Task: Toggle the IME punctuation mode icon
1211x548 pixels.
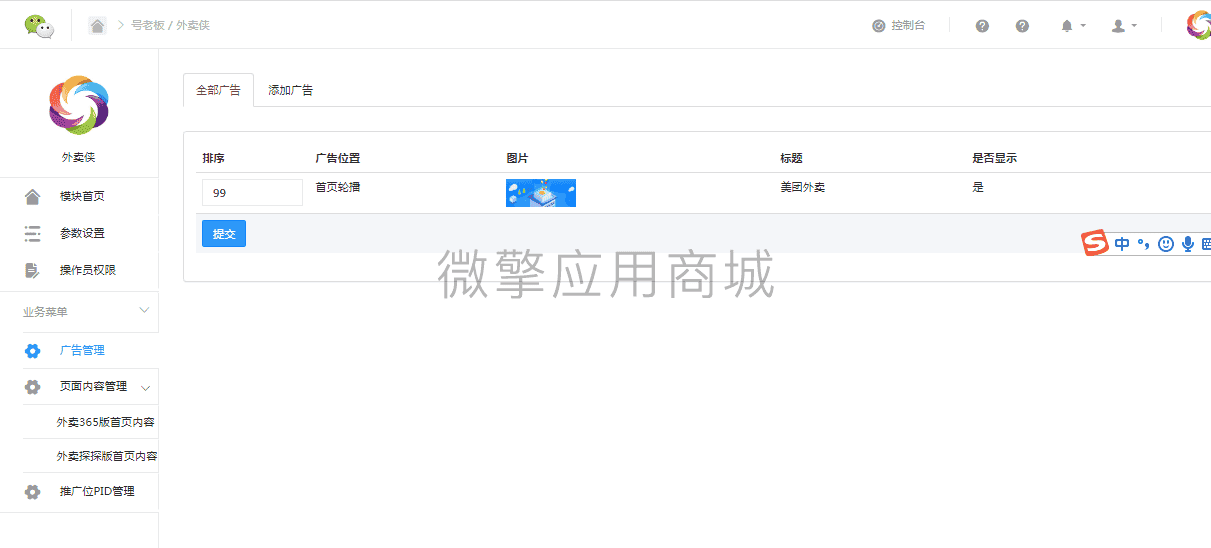Action: (1144, 243)
